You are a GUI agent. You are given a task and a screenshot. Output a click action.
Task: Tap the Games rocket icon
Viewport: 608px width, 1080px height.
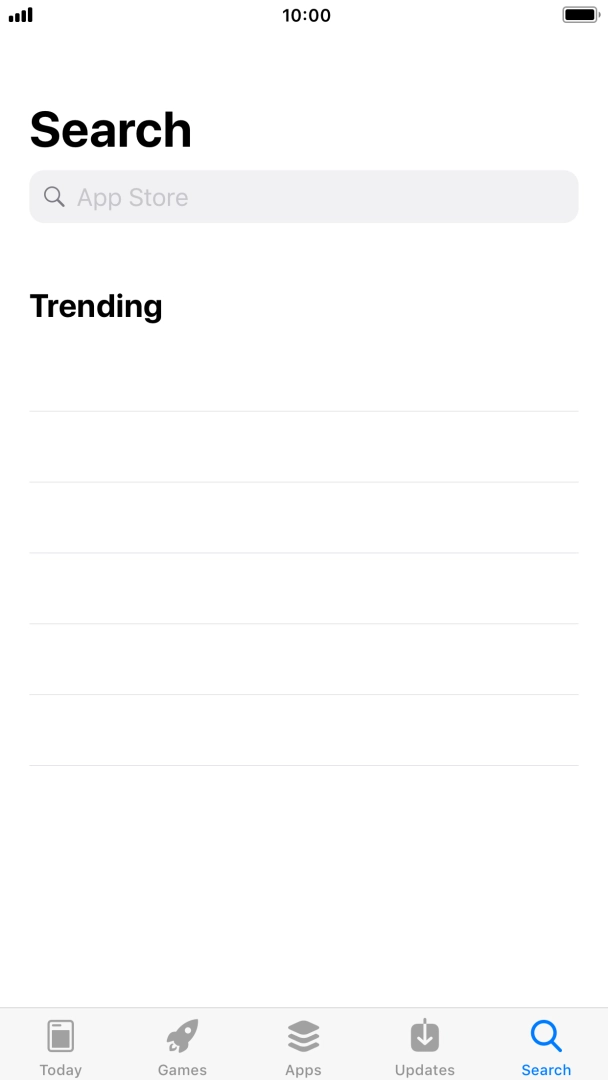182,1036
